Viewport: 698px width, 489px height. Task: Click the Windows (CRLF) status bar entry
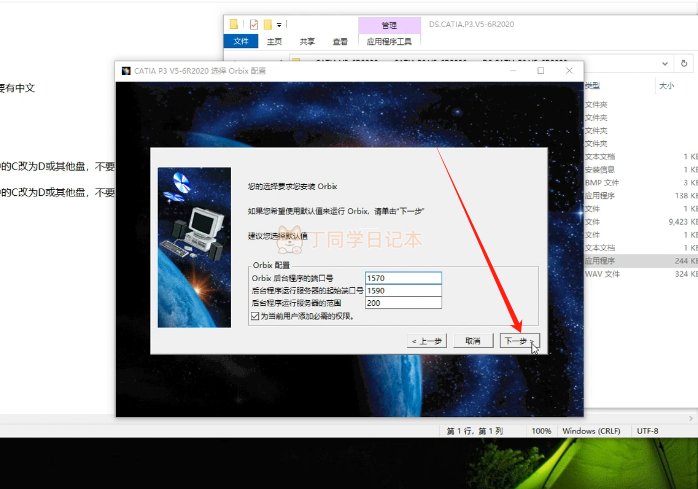(591, 431)
